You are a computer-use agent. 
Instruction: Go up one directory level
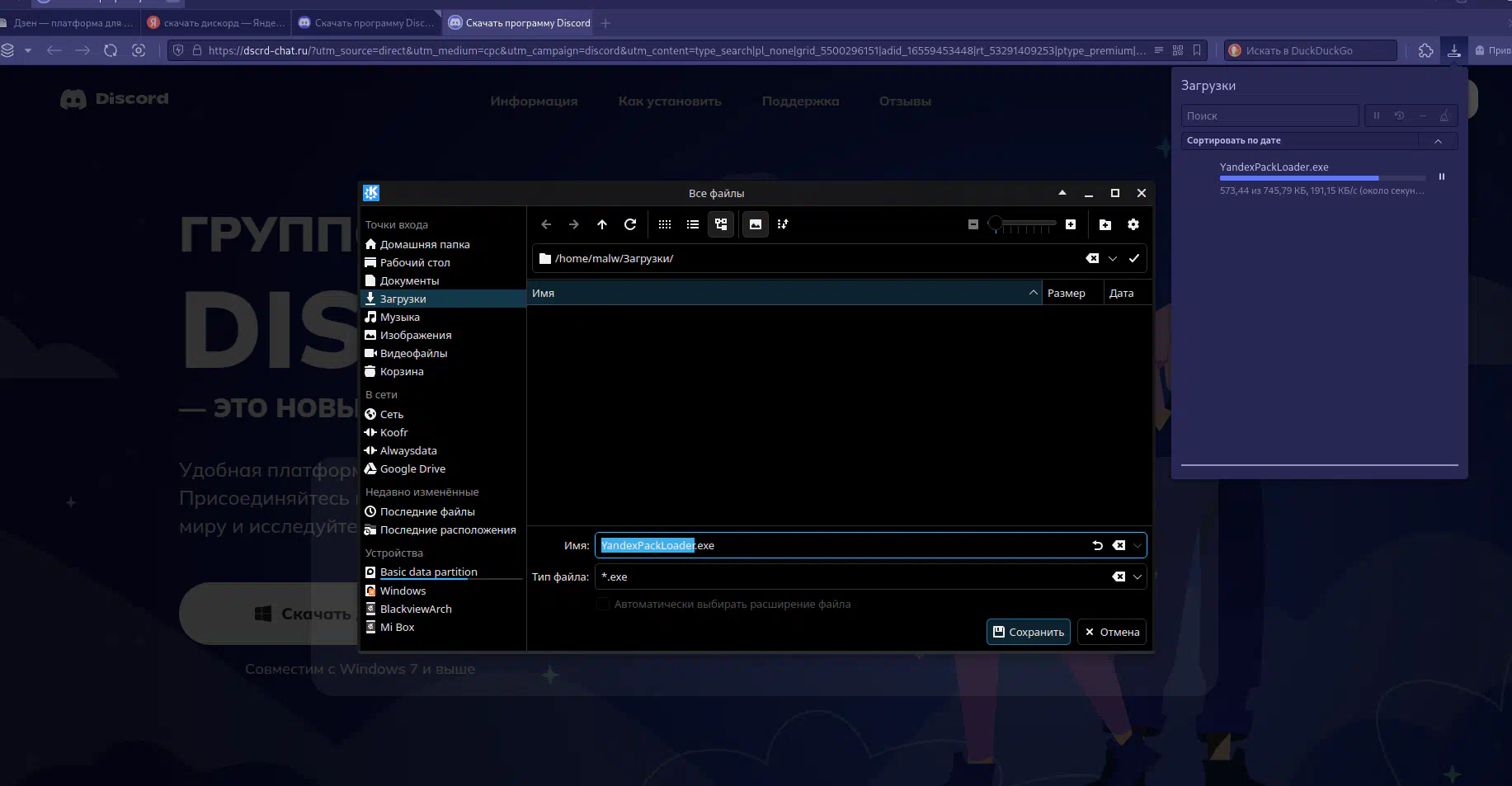[602, 224]
